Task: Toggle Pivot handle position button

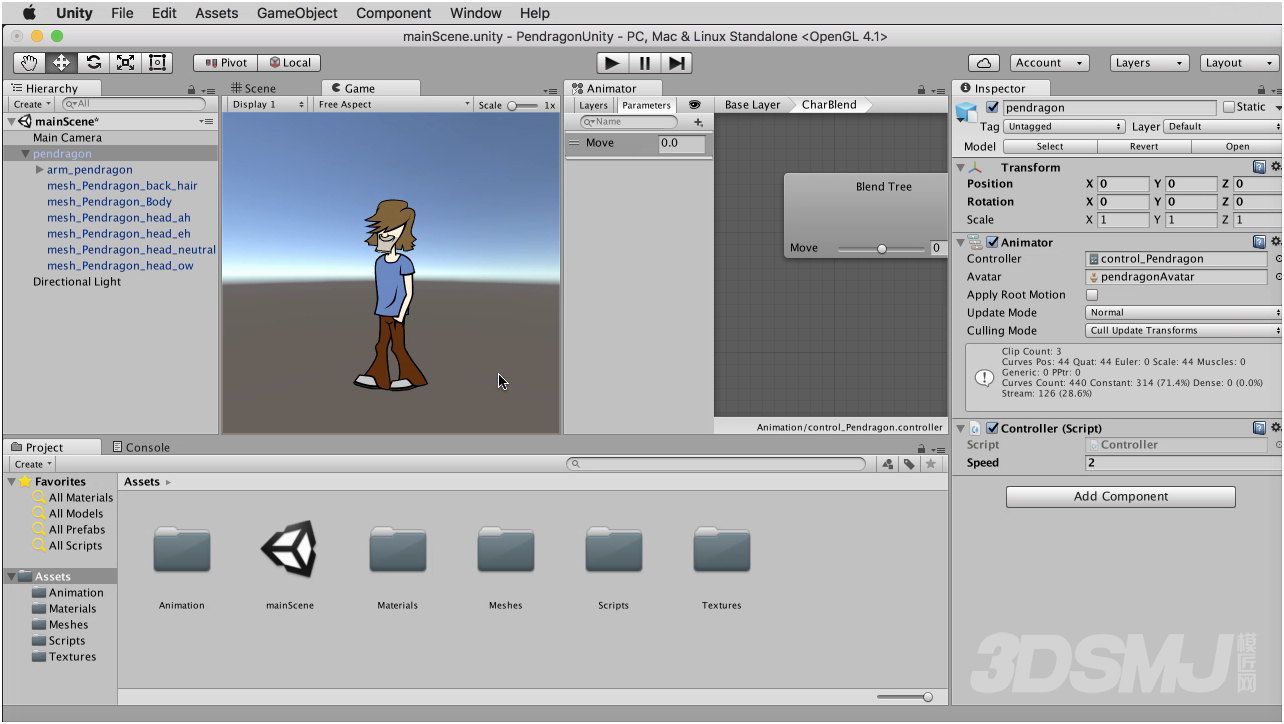Action: 226,62
